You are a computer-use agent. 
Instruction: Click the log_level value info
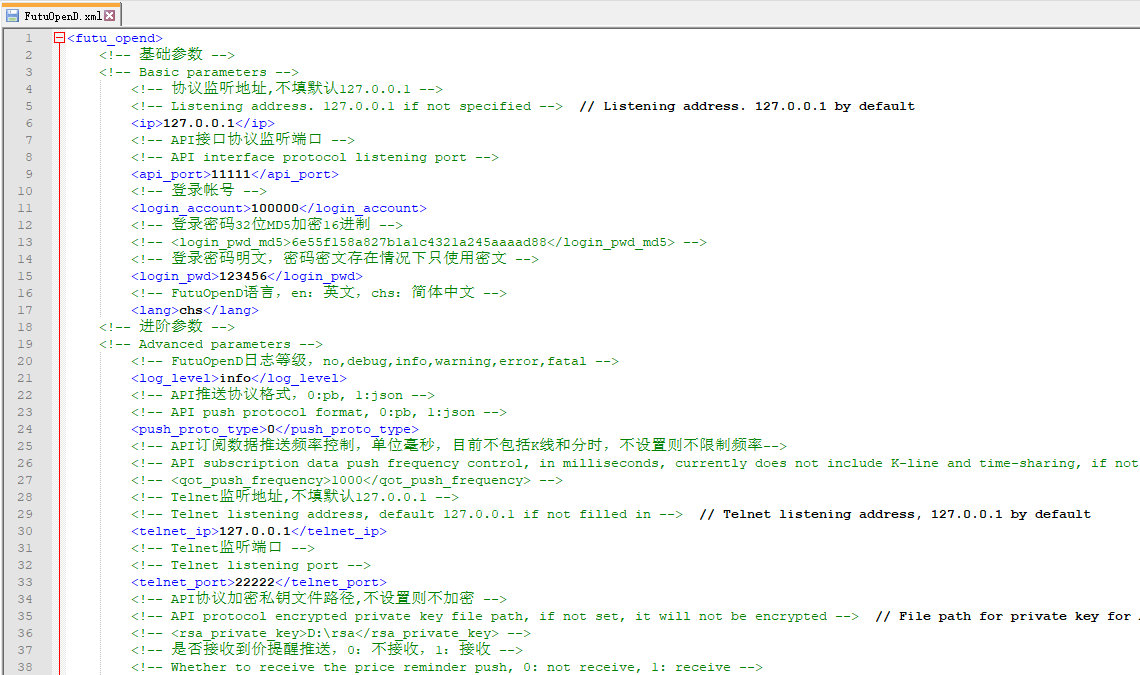(x=234, y=378)
